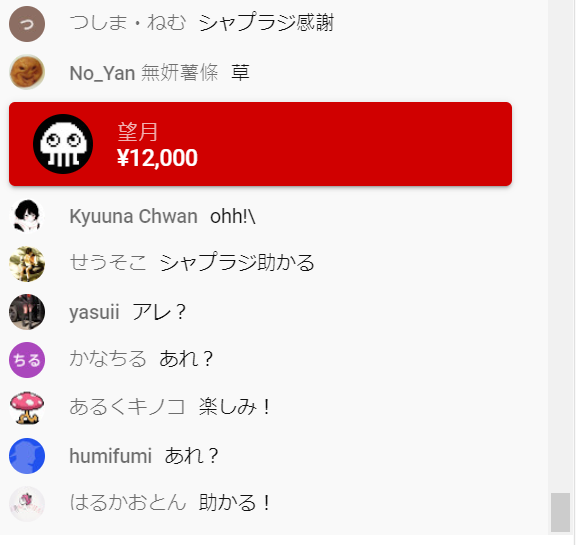Screen dimensions: 576x545
Task: Click the purple ちる avatar of かなちる
Action: 27,360
